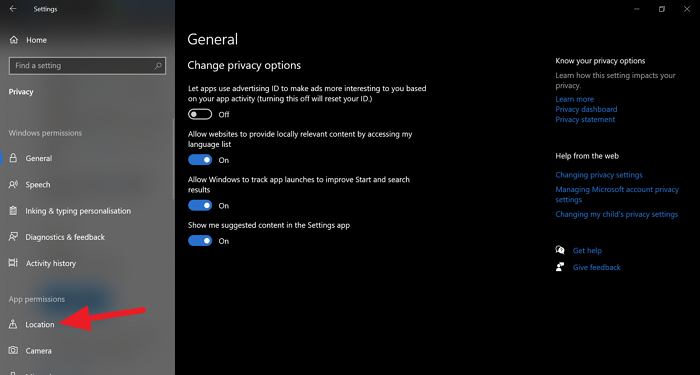Focus the Find a setting search box
This screenshot has width=700, height=375.
click(88, 66)
